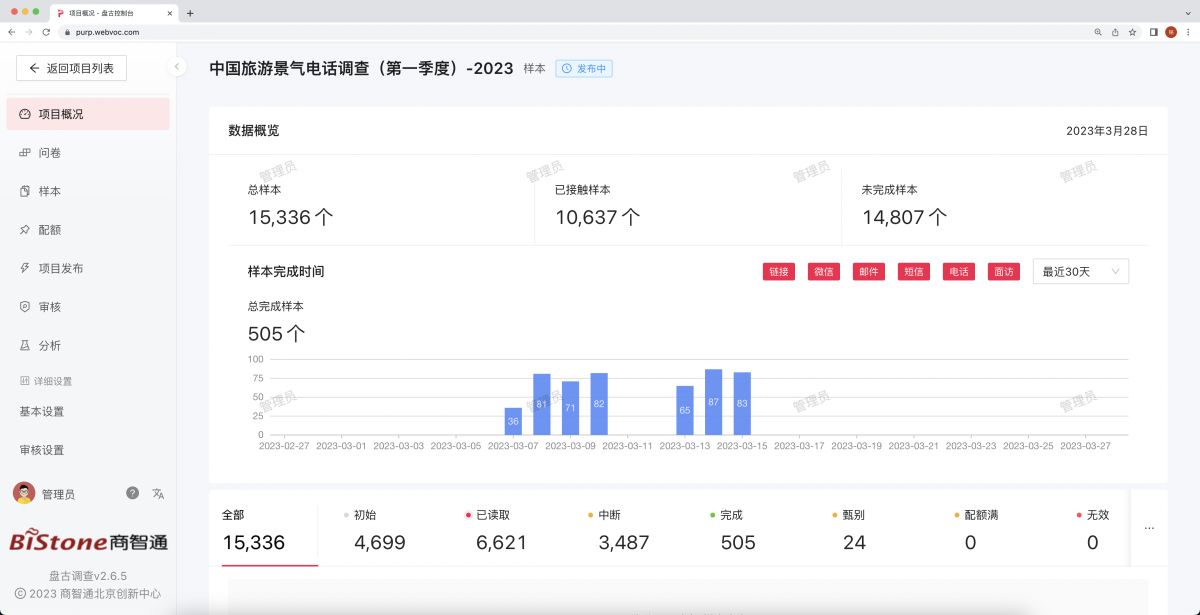Viewport: 1200px width, 615px height.
Task: Toggle the 微信 channel filter tag
Action: (x=824, y=272)
